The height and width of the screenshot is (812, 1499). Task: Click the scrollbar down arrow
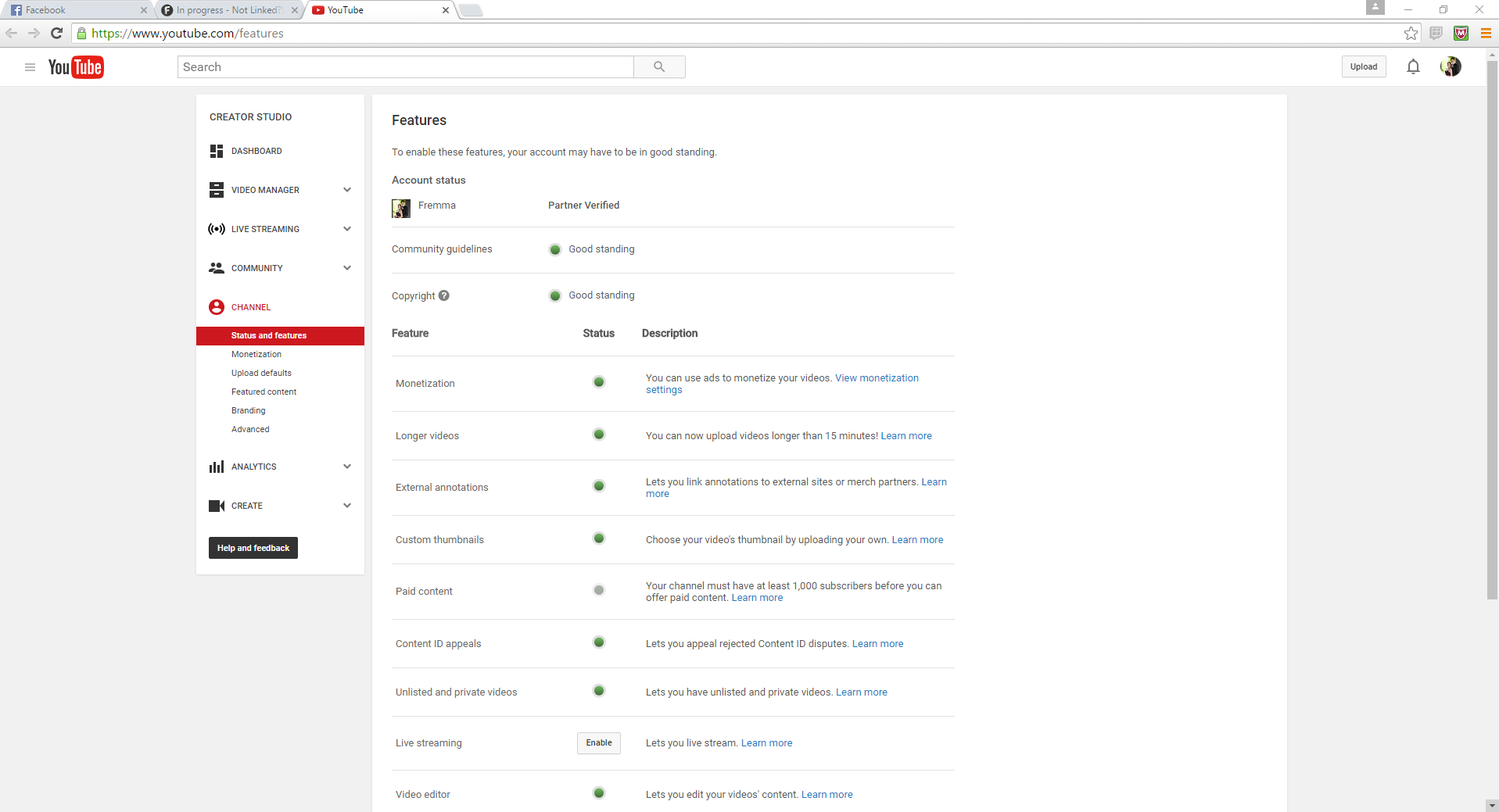click(x=1492, y=805)
